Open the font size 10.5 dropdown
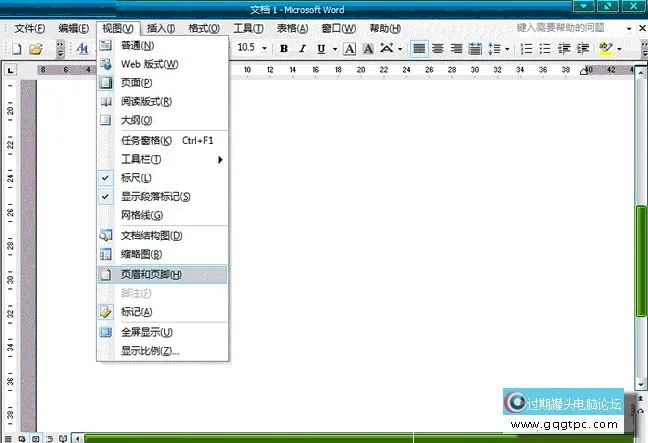 pyautogui.click(x=264, y=48)
